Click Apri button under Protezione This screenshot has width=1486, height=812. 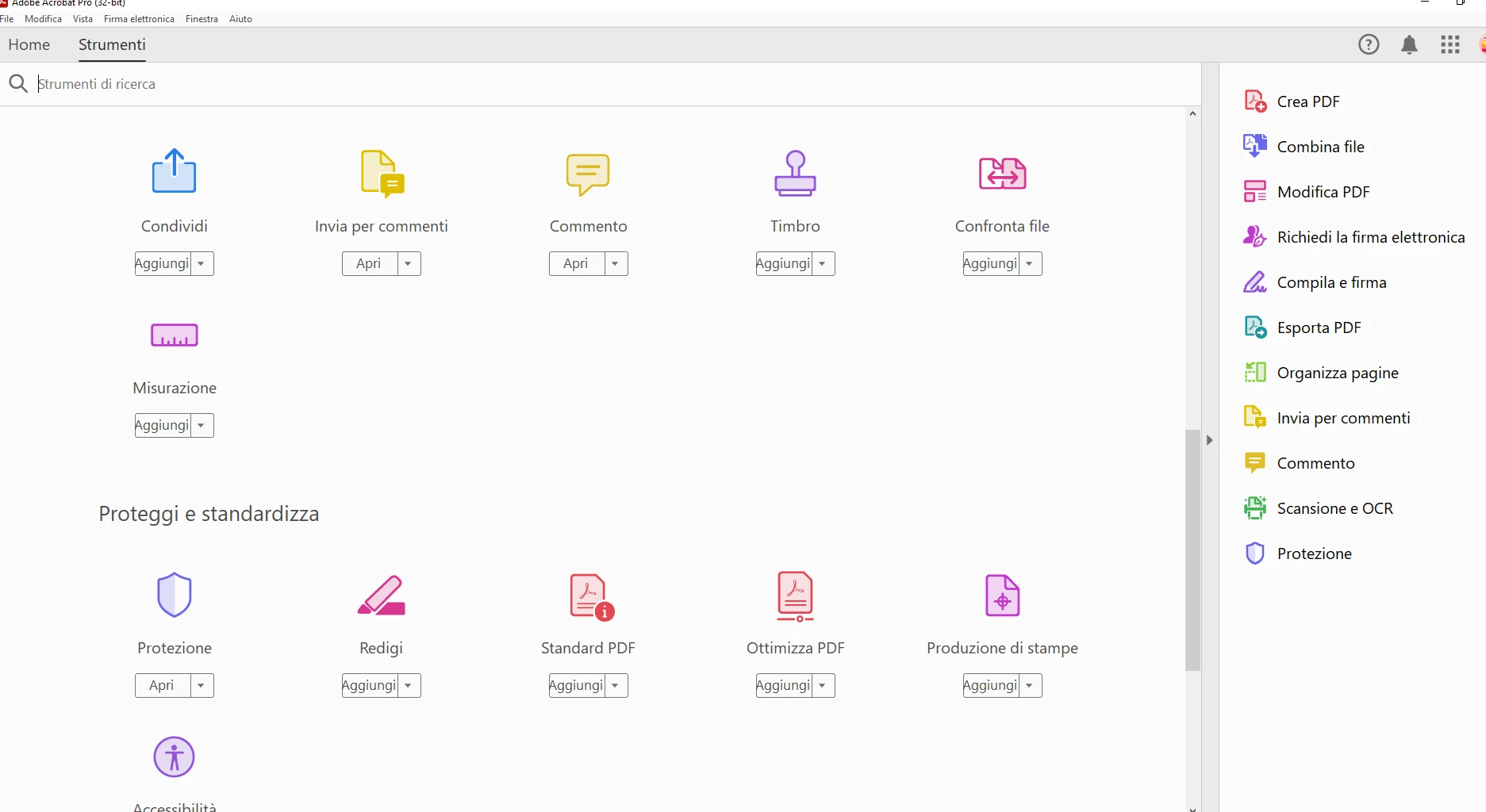(x=163, y=685)
